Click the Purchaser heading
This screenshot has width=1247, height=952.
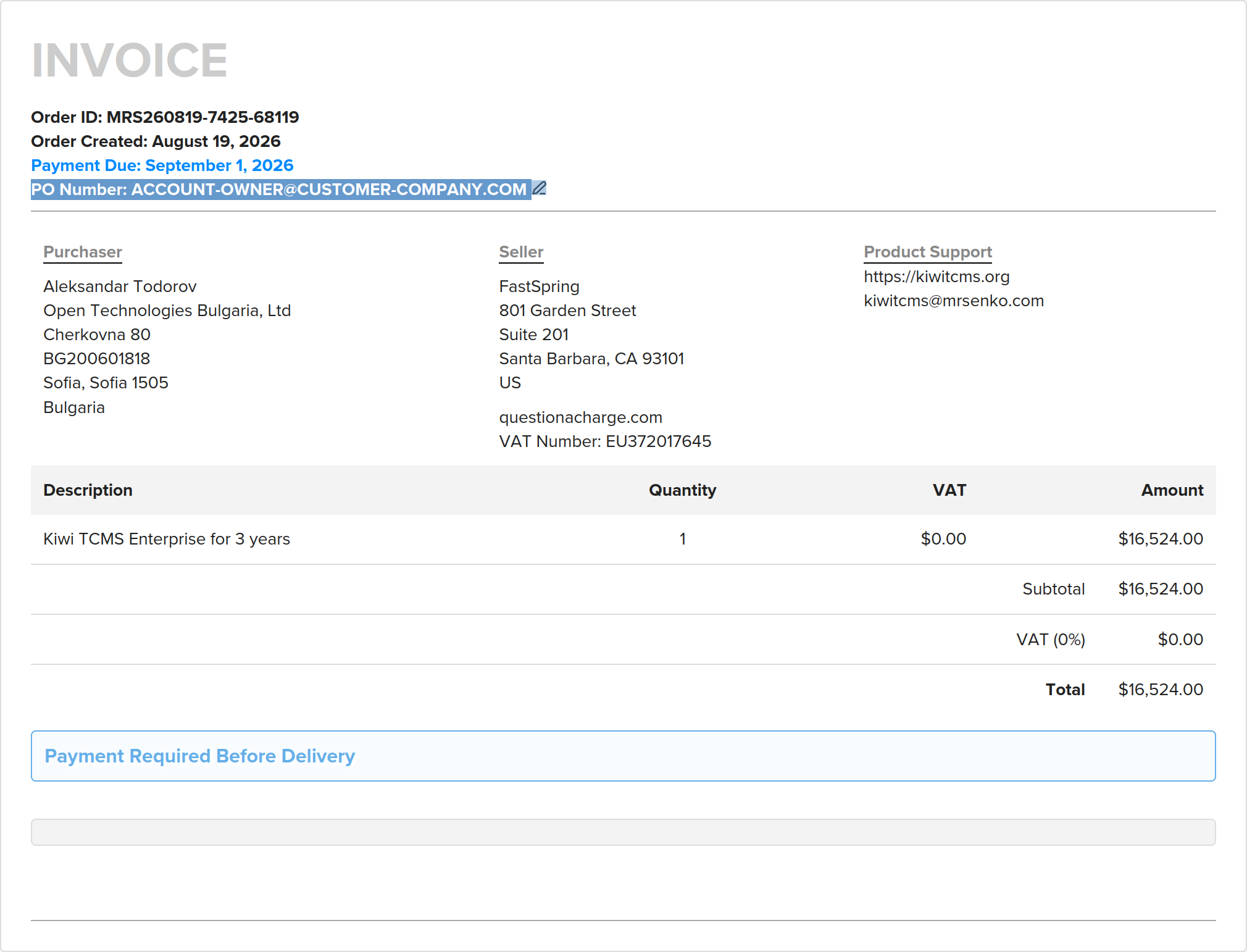(83, 252)
